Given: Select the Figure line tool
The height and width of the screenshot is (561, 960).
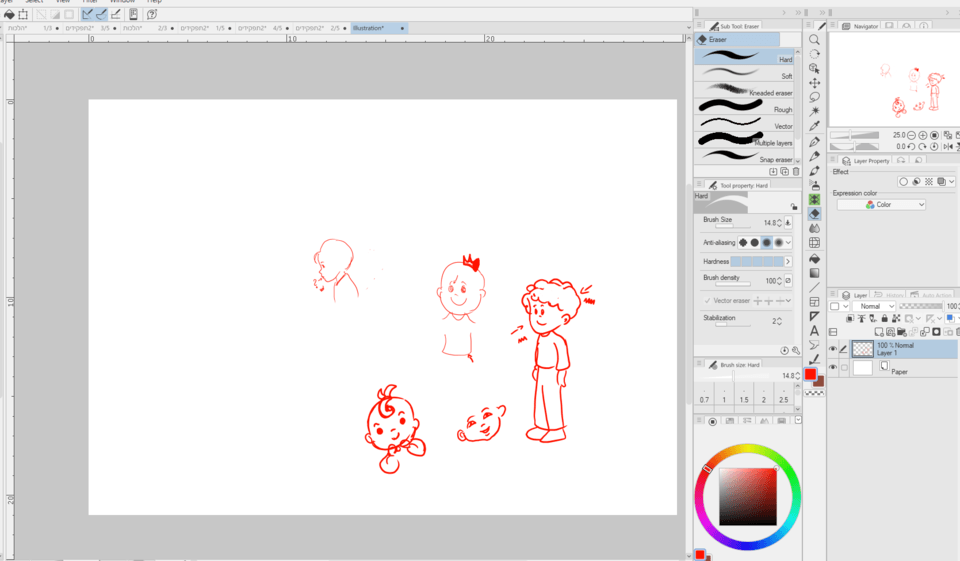Looking at the screenshot, I should click(814, 287).
